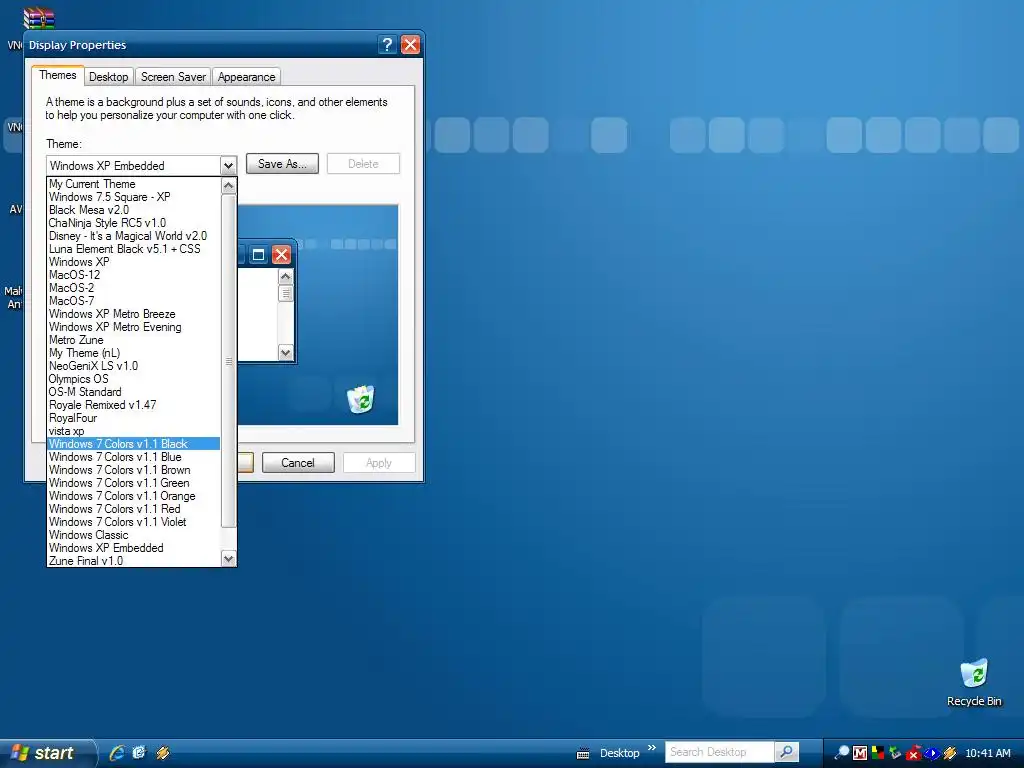Click the Delete button
This screenshot has width=1024, height=768.
point(363,164)
